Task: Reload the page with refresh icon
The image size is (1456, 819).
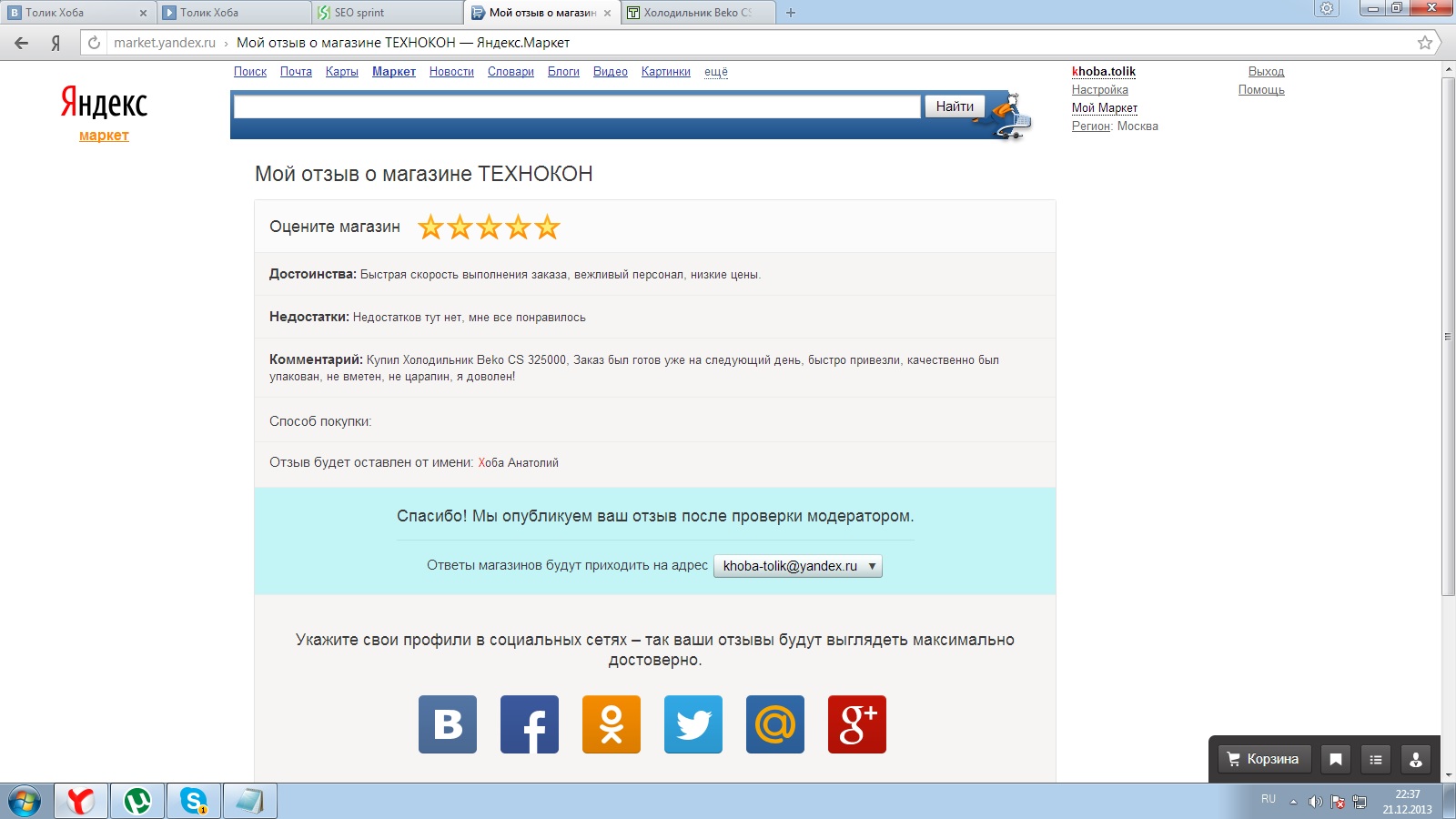Action: click(x=94, y=43)
